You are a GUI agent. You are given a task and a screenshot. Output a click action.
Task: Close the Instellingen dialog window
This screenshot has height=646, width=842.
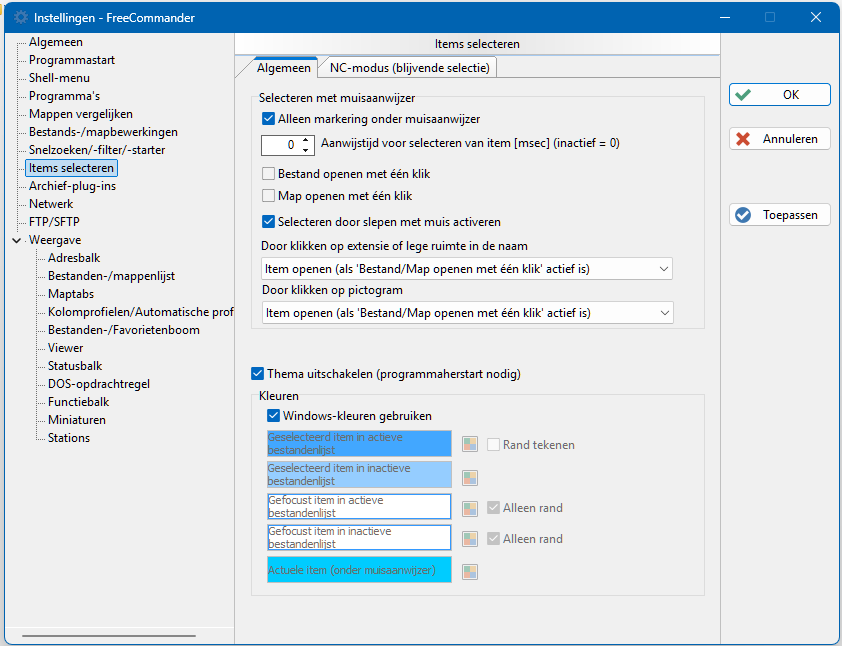pos(816,17)
